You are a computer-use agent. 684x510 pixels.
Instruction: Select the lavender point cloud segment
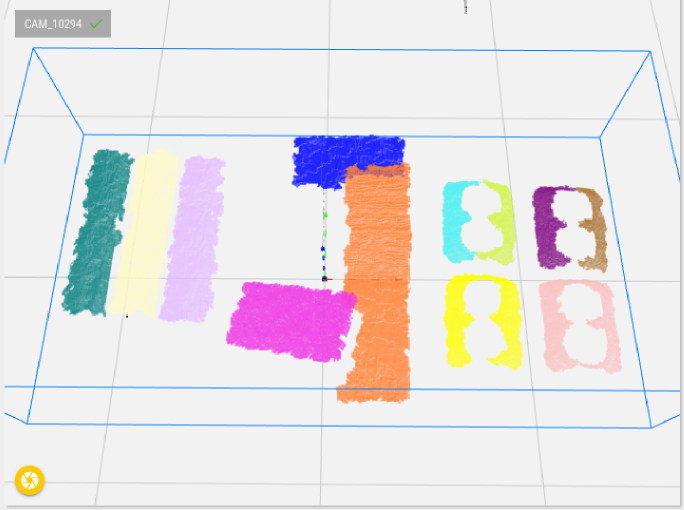(x=192, y=238)
